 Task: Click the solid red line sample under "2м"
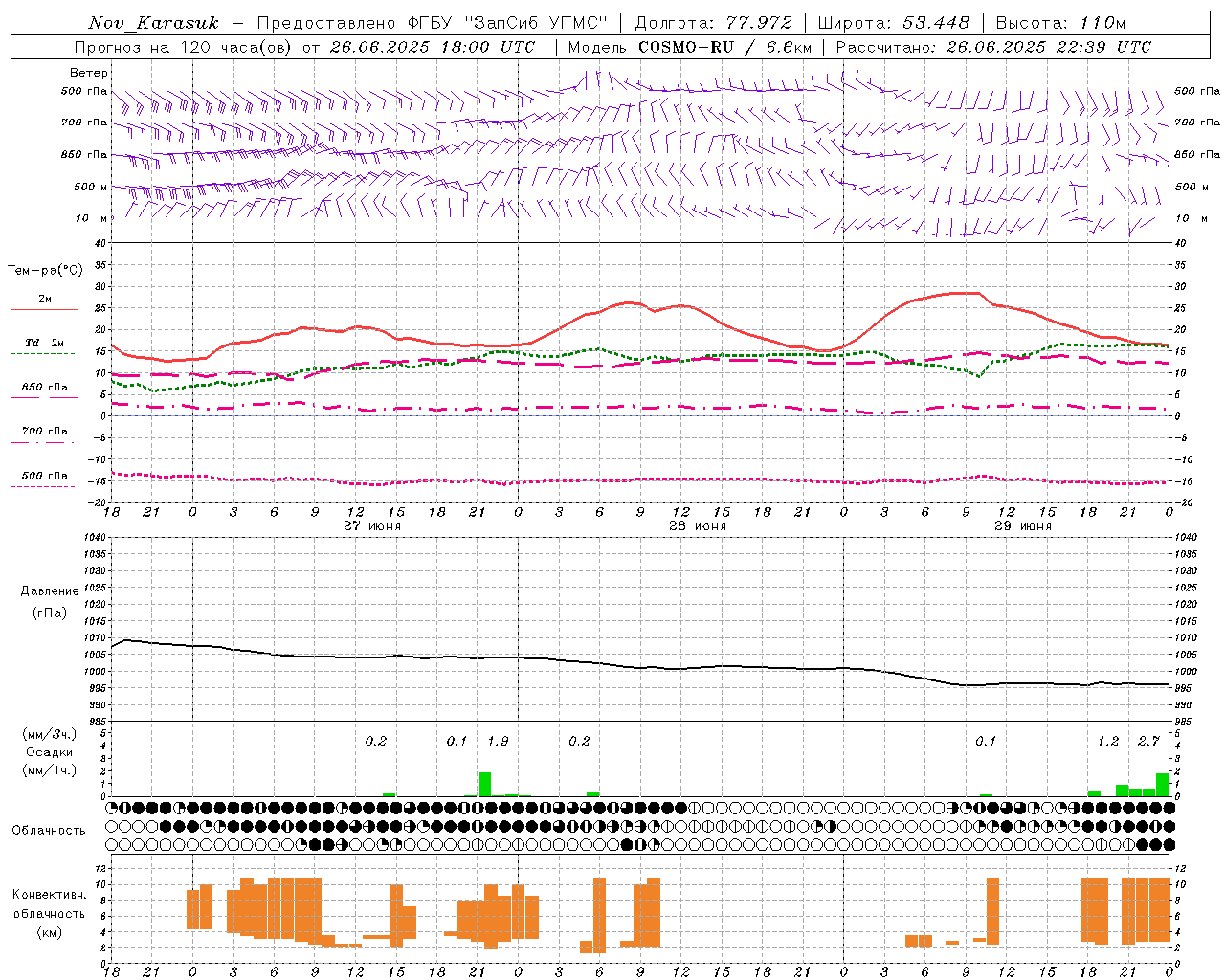click(x=44, y=310)
